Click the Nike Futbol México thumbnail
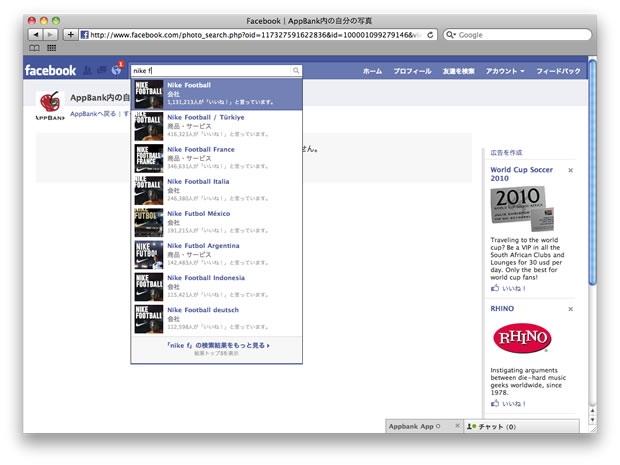620x465 pixels. click(x=149, y=223)
